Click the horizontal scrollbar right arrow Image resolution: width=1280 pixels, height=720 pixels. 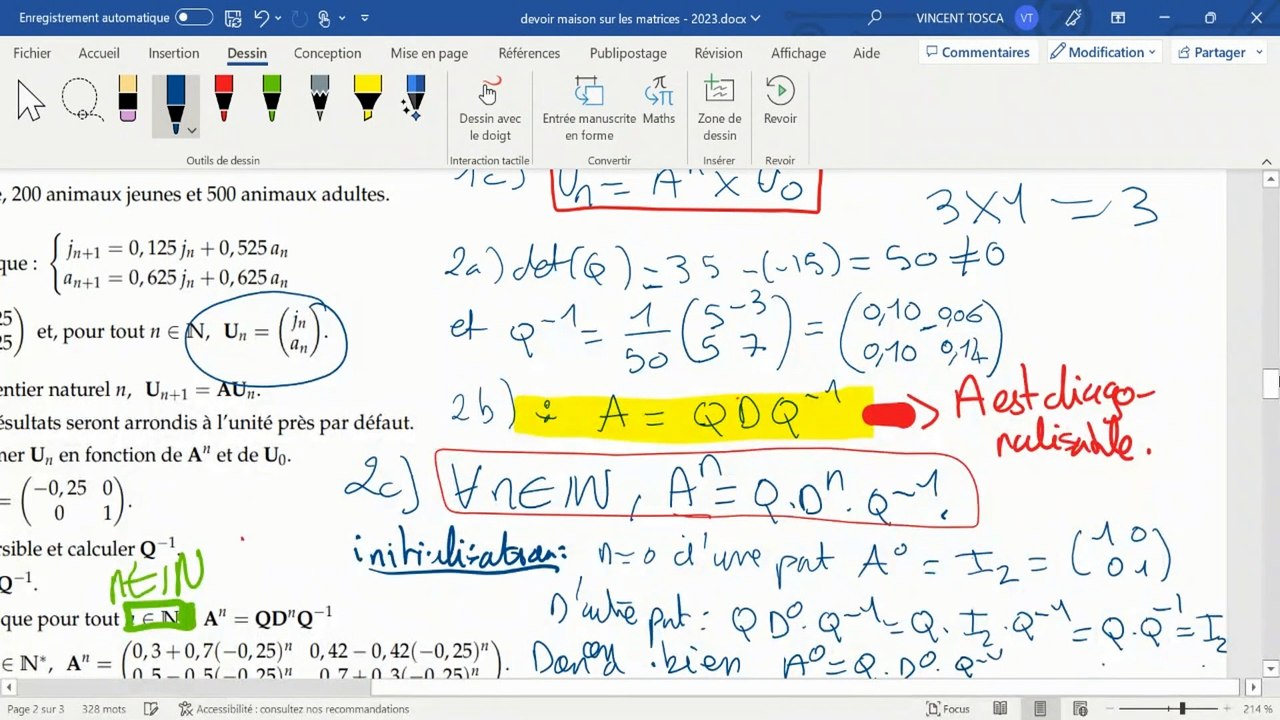coord(1253,688)
